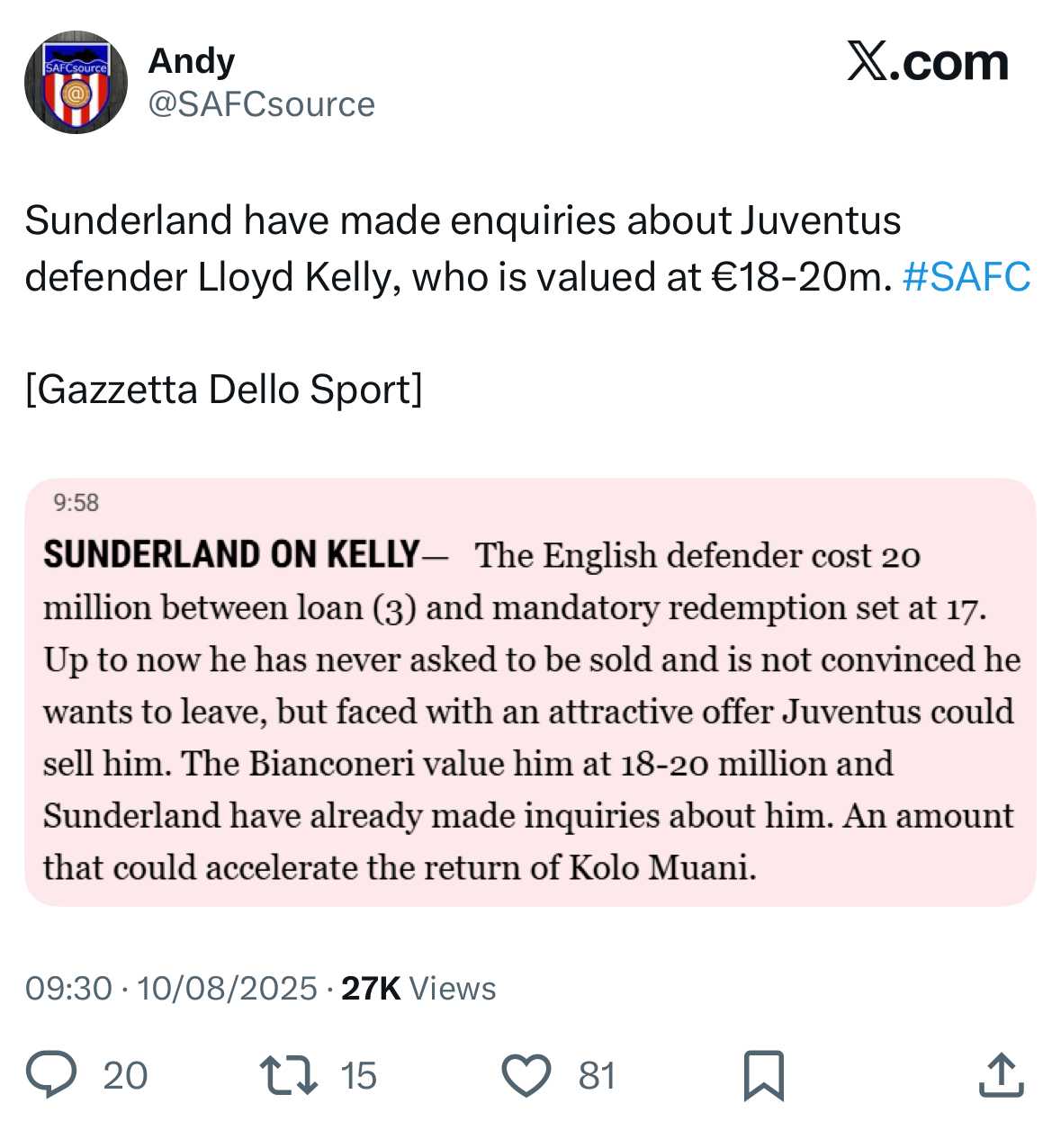View the 27K Views count
Viewport: 1061px width, 1148px height.
click(x=418, y=988)
